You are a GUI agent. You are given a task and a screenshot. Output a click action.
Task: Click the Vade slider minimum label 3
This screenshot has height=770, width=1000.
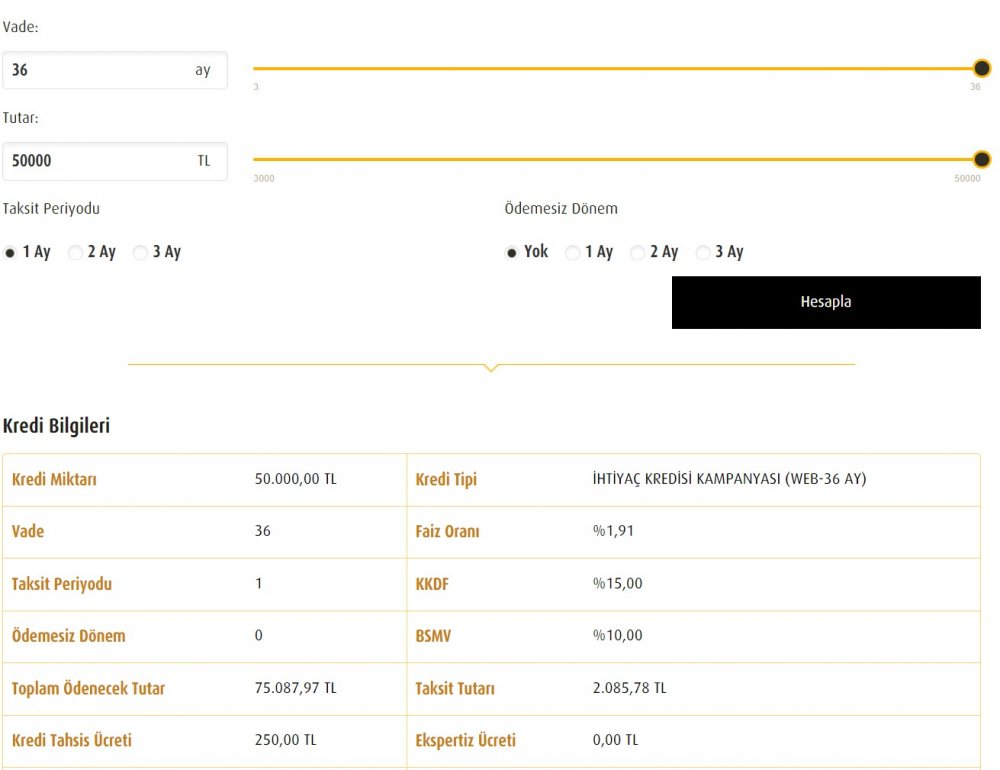256,87
